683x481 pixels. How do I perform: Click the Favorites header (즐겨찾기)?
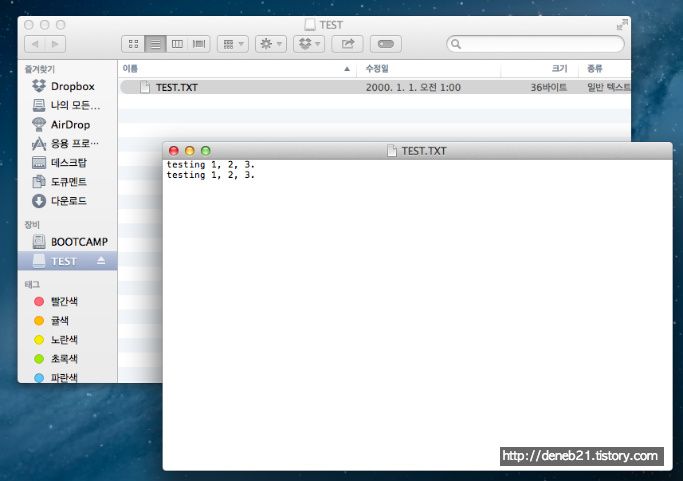pyautogui.click(x=40, y=69)
